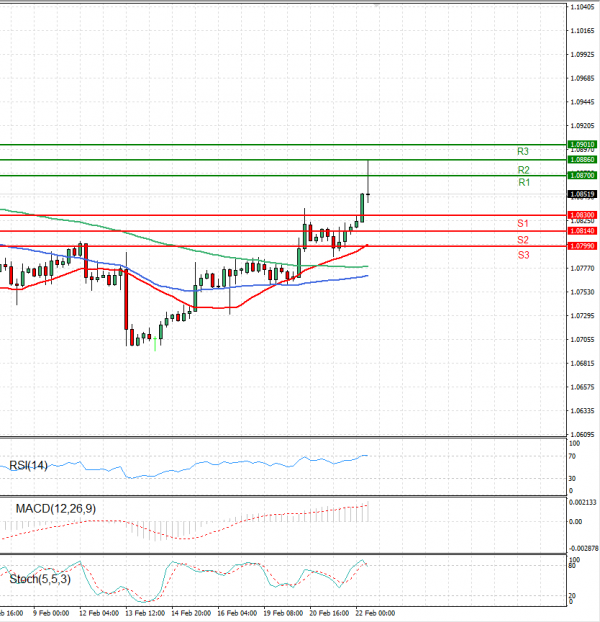The height and width of the screenshot is (622, 600).
Task: Click the -0.002878 MACD scale value
Action: pyautogui.click(x=584, y=549)
